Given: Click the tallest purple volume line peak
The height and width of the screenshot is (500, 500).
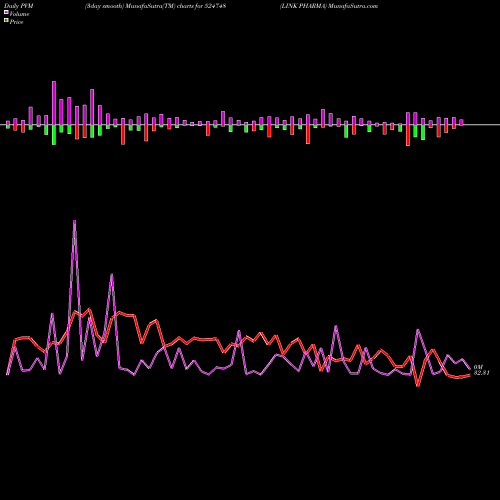Looking at the screenshot, I should pyautogui.click(x=74, y=221).
